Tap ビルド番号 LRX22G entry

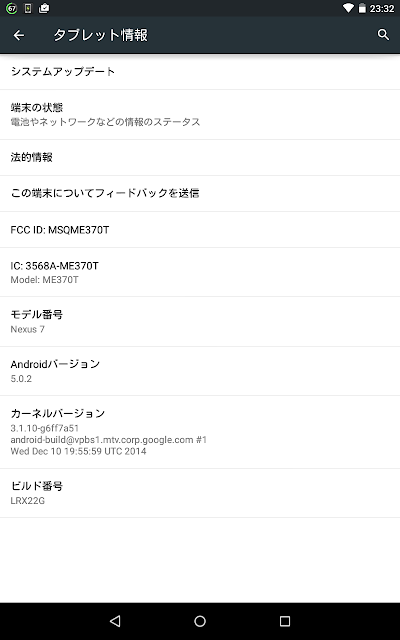tap(200, 493)
